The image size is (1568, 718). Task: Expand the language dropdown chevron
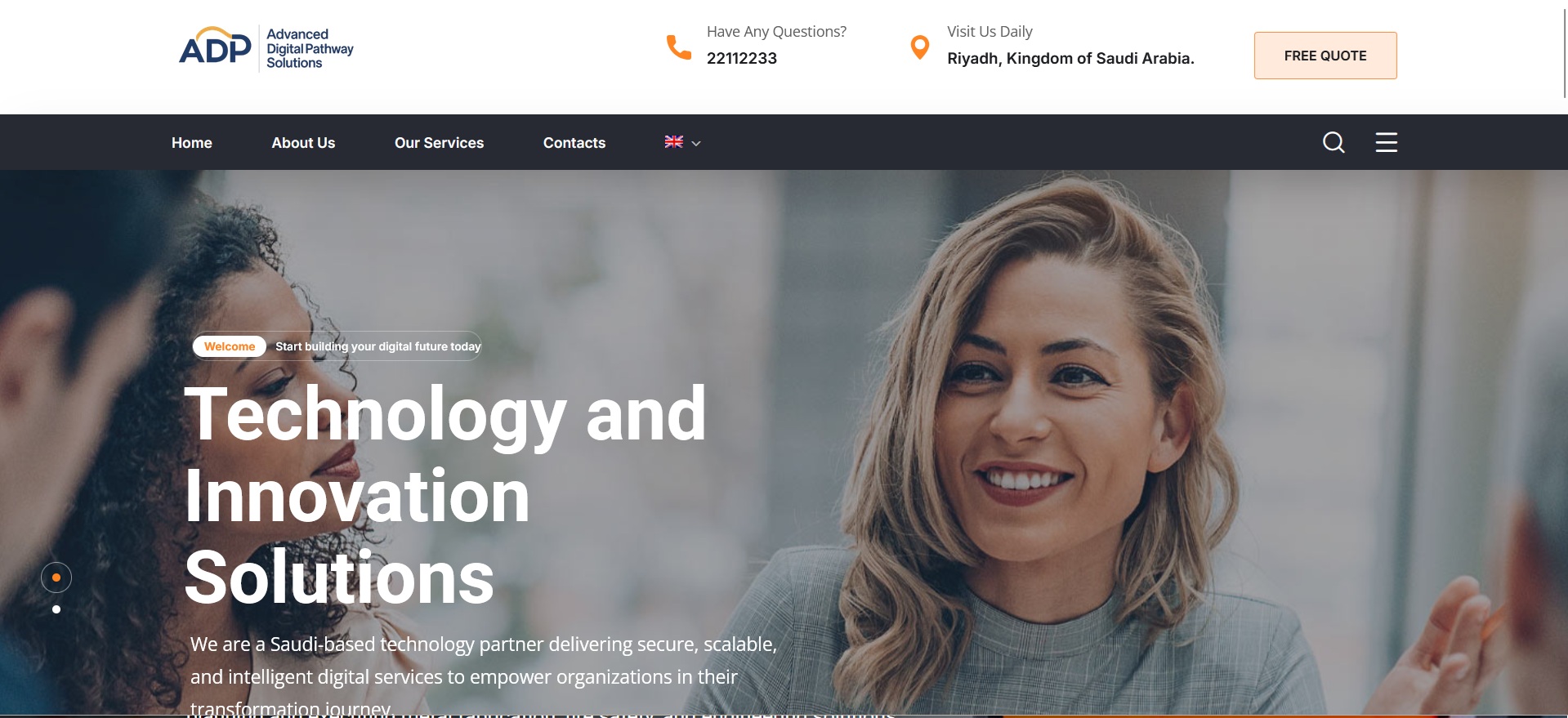pos(696,143)
